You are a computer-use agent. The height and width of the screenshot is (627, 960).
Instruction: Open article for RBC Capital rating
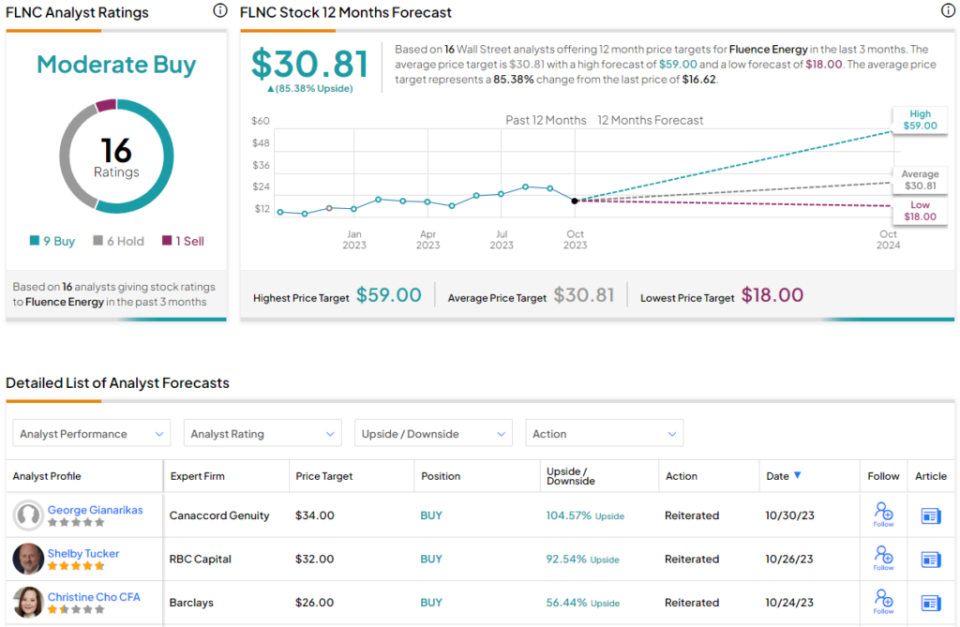(931, 559)
